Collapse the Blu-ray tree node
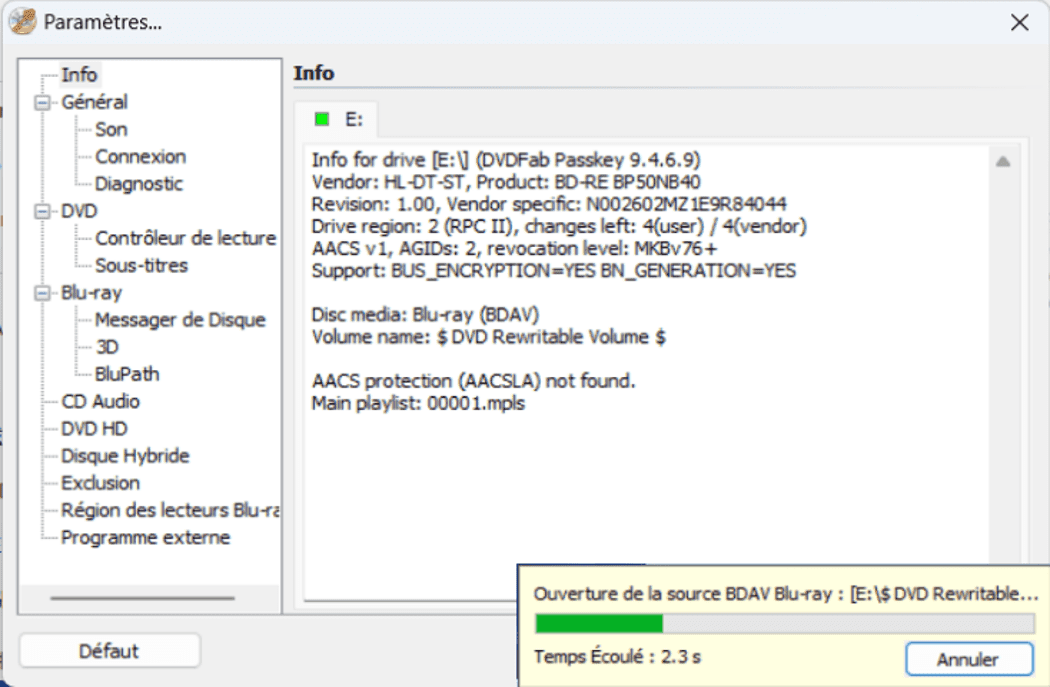Screen dimensions: 1050x687 point(42,293)
